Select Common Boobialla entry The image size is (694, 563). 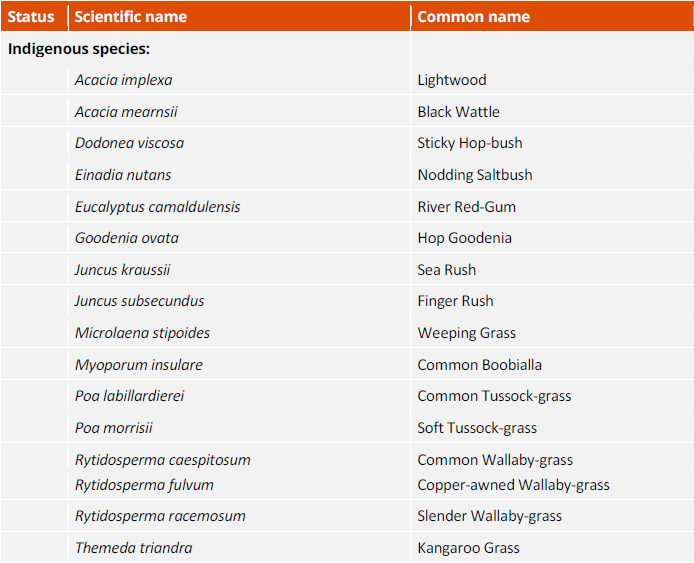[x=480, y=365]
